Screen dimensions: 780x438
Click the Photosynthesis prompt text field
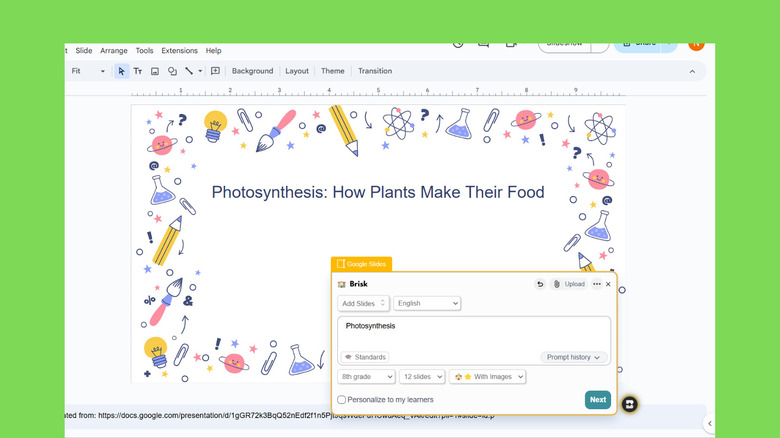coord(473,330)
